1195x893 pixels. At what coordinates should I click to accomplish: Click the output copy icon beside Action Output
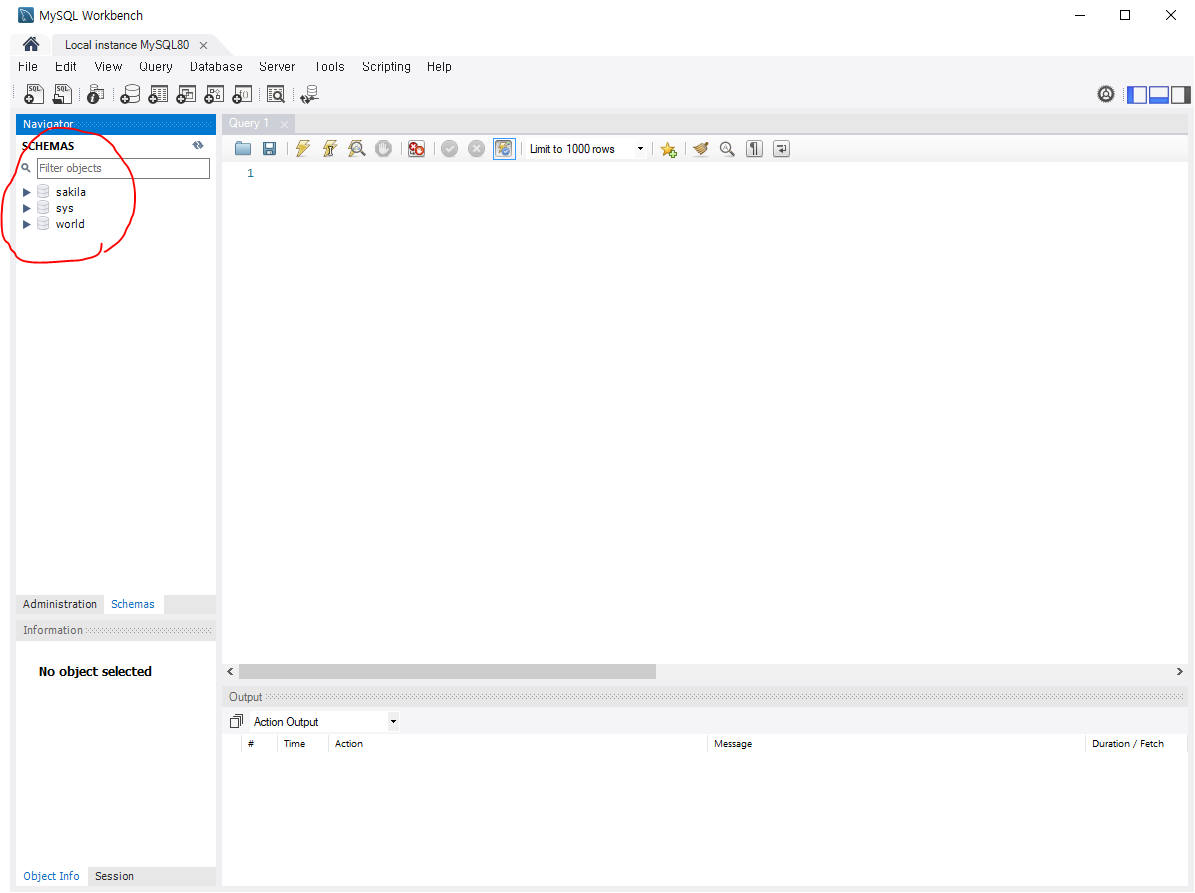(236, 721)
